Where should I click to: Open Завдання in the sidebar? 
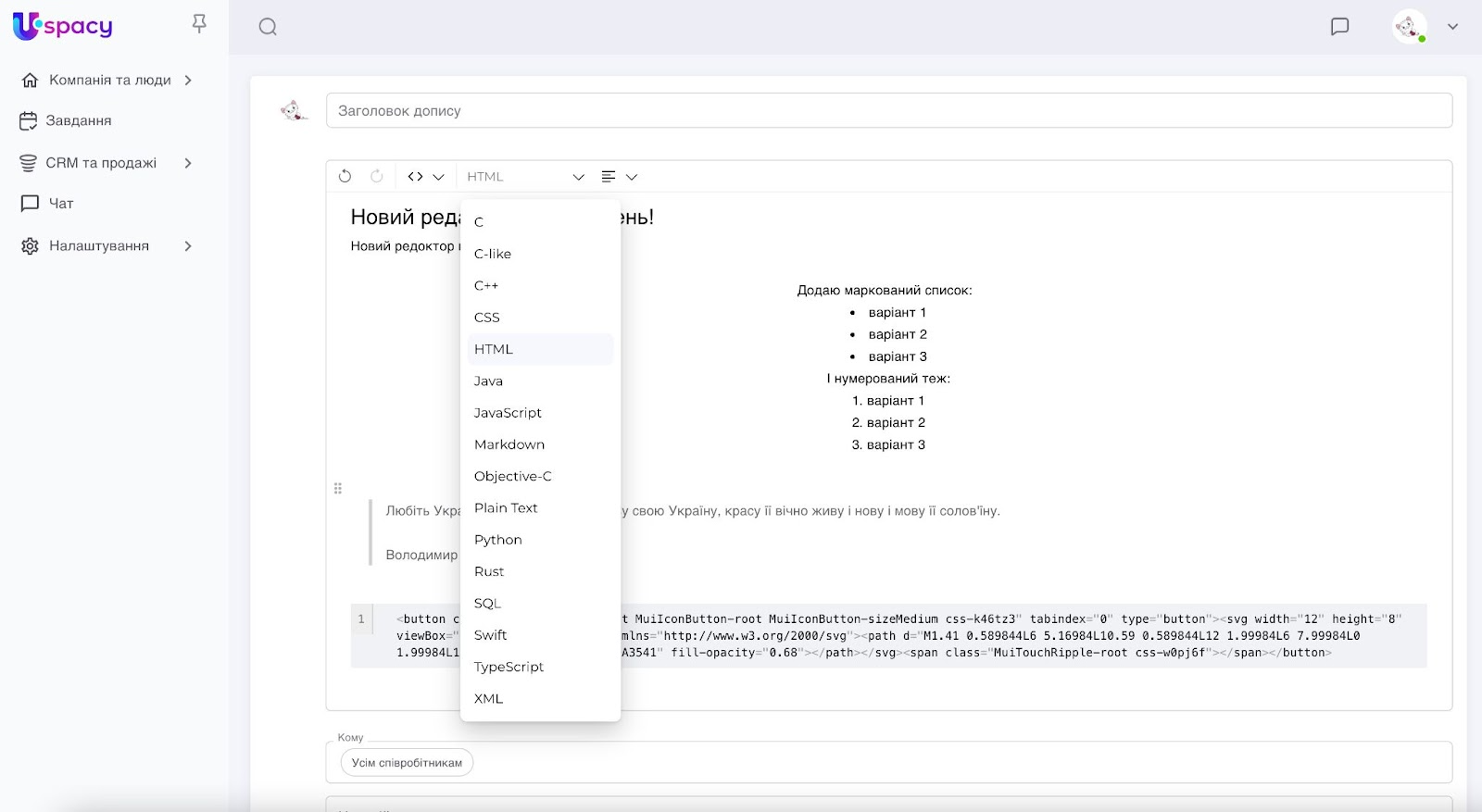[79, 121]
